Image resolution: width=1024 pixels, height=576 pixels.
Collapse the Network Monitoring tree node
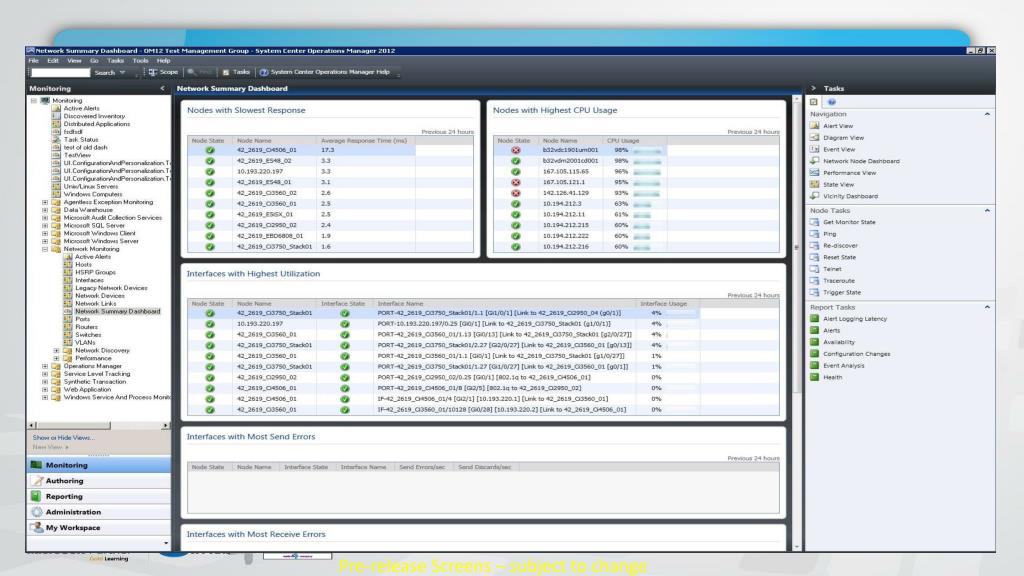[x=45, y=249]
